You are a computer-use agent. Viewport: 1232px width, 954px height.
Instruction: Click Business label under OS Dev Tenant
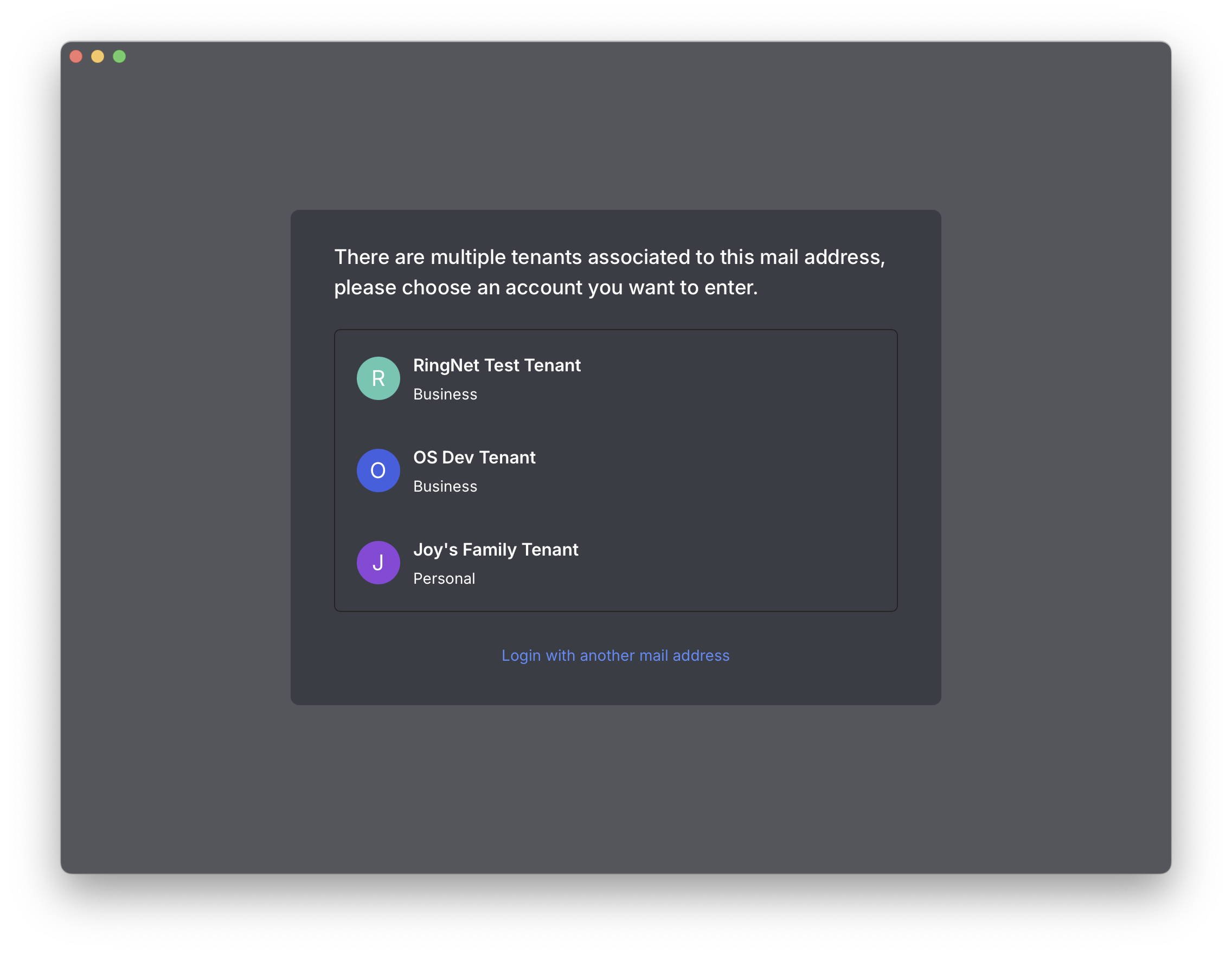pos(445,486)
